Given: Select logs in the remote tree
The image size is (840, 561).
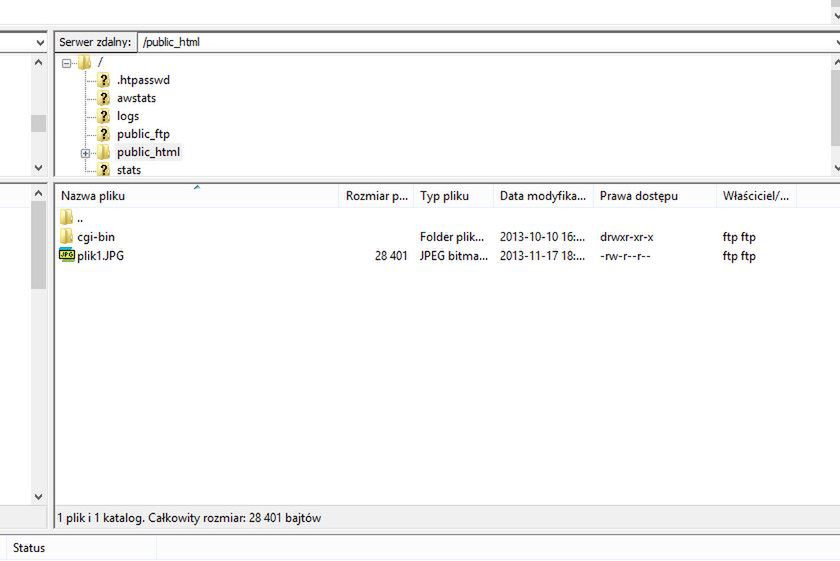Looking at the screenshot, I should (x=128, y=116).
